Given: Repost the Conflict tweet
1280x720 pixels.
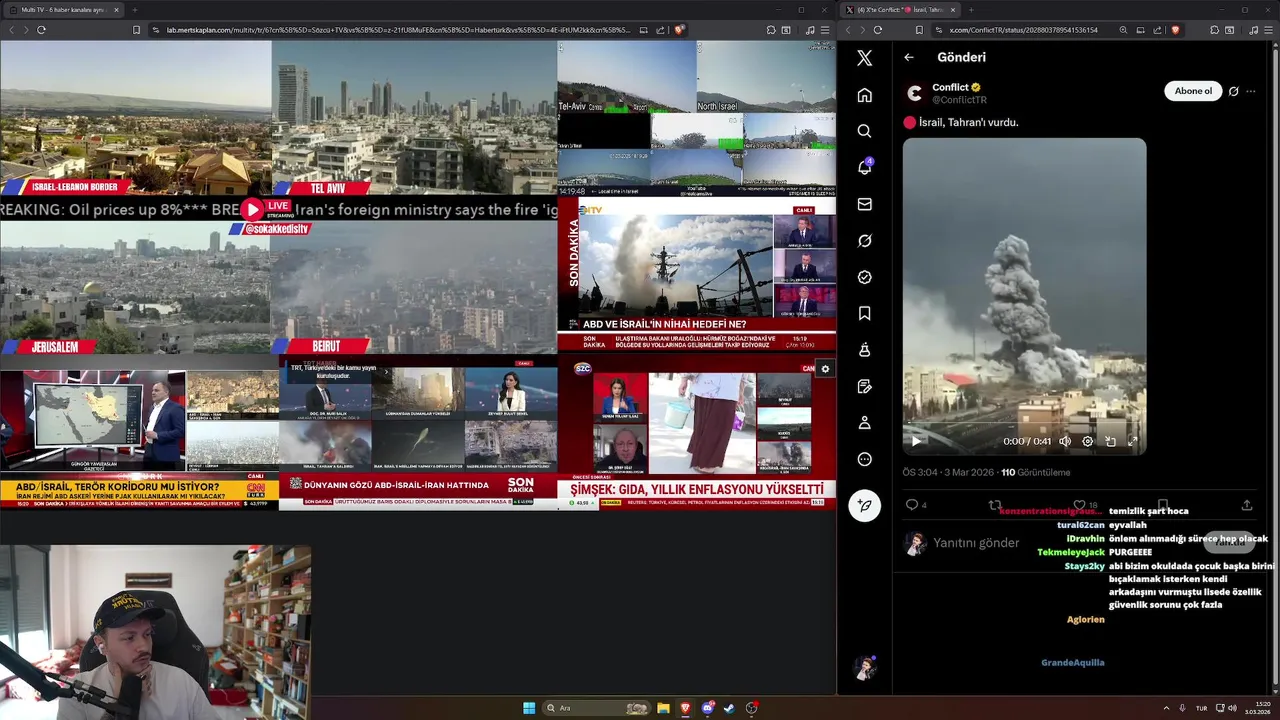Looking at the screenshot, I should (x=995, y=505).
